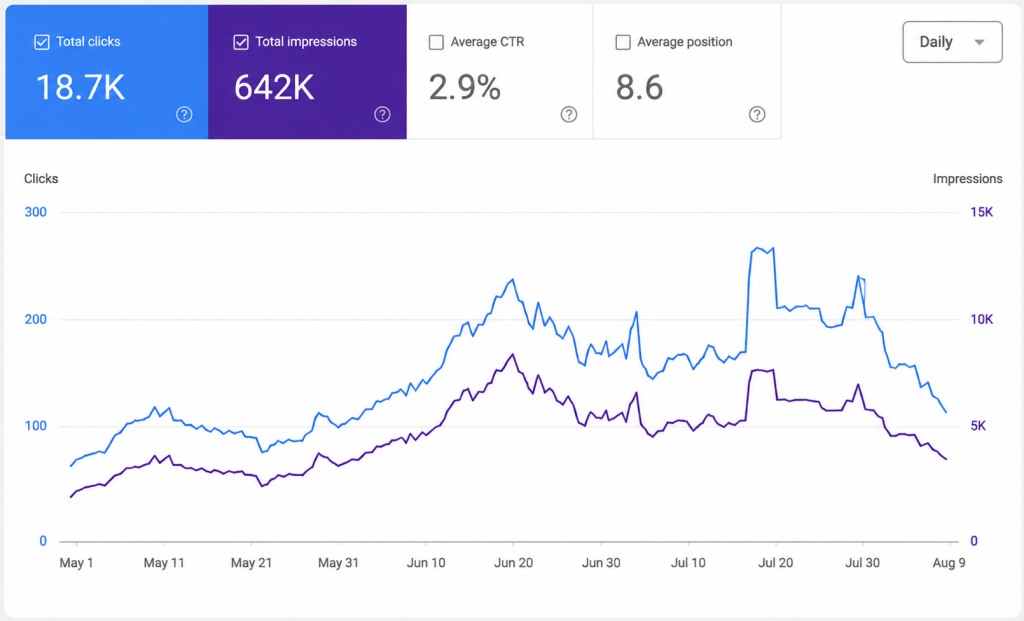Open the Daily interval dropdown

click(952, 42)
